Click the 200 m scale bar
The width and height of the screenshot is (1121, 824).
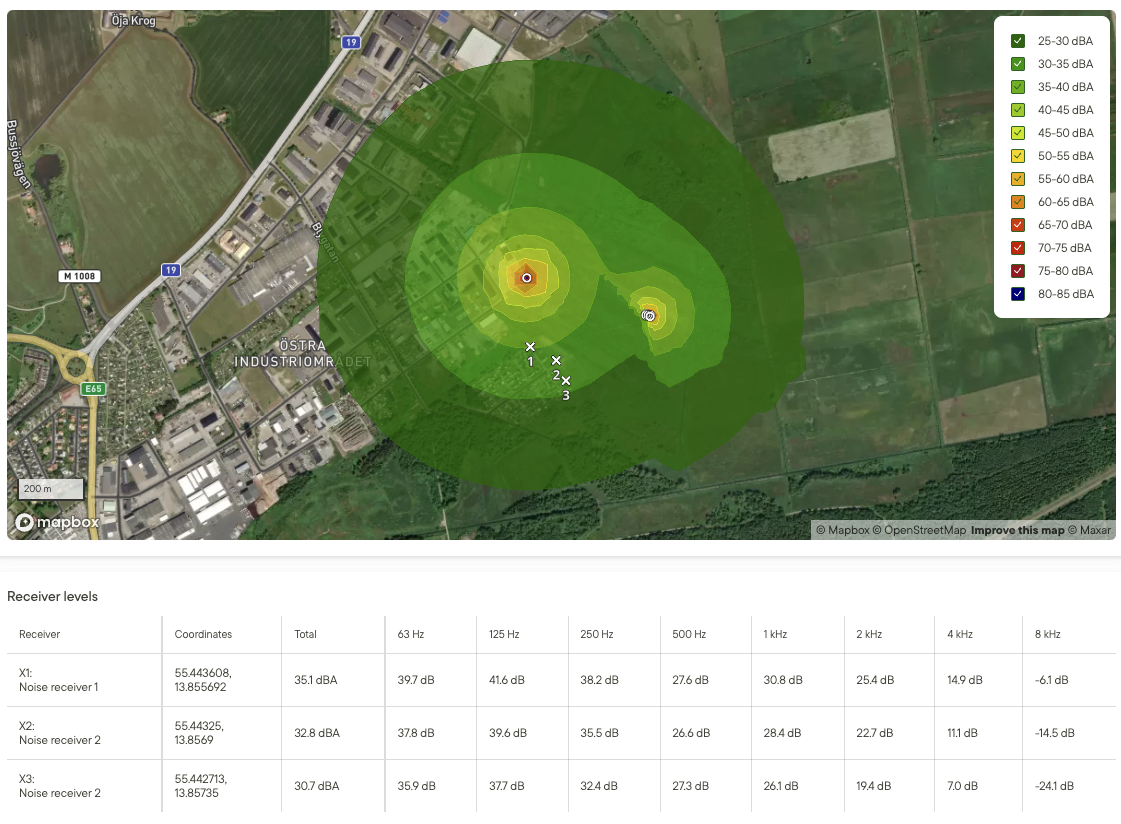(51, 489)
